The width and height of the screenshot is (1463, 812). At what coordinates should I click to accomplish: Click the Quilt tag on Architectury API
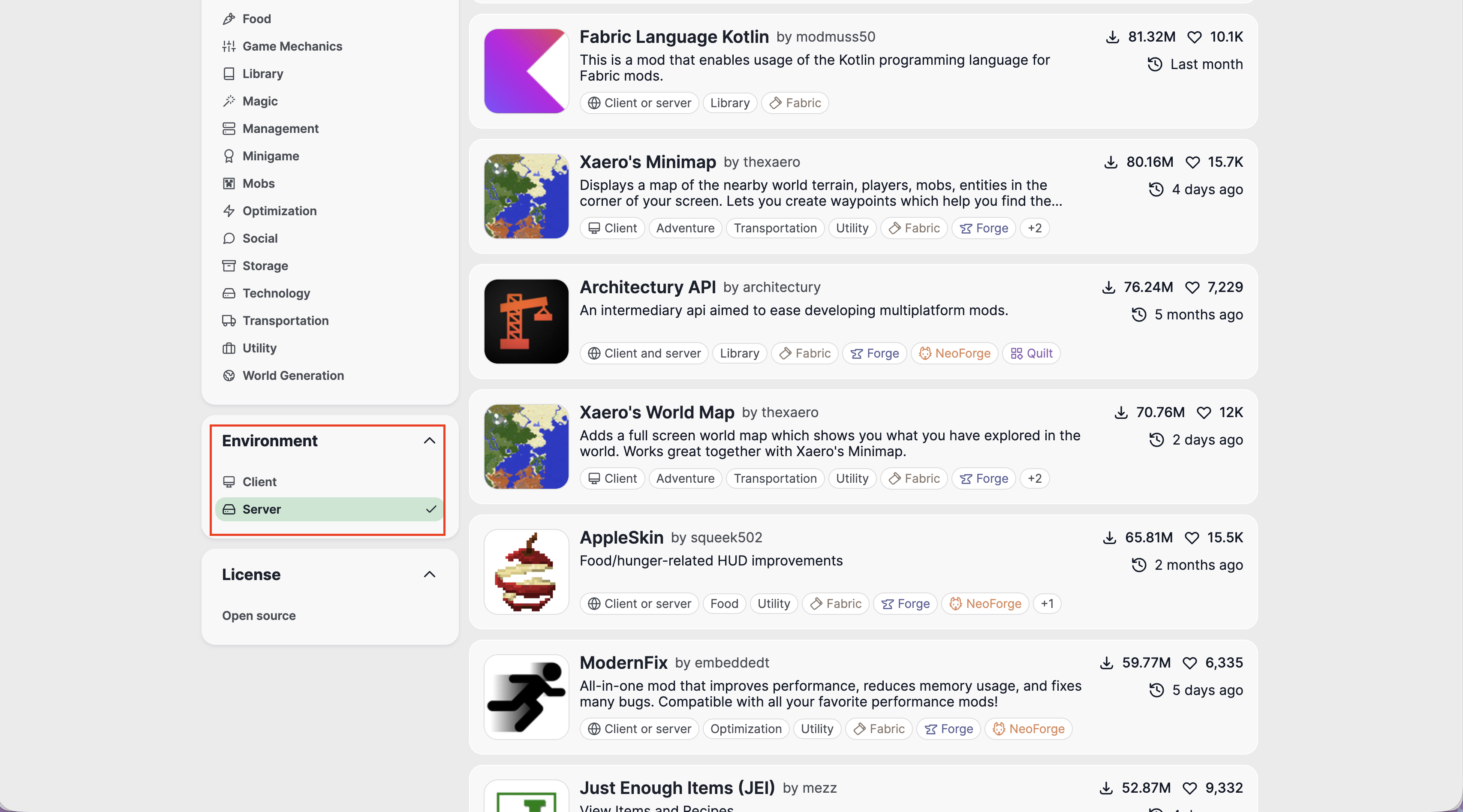tap(1031, 353)
